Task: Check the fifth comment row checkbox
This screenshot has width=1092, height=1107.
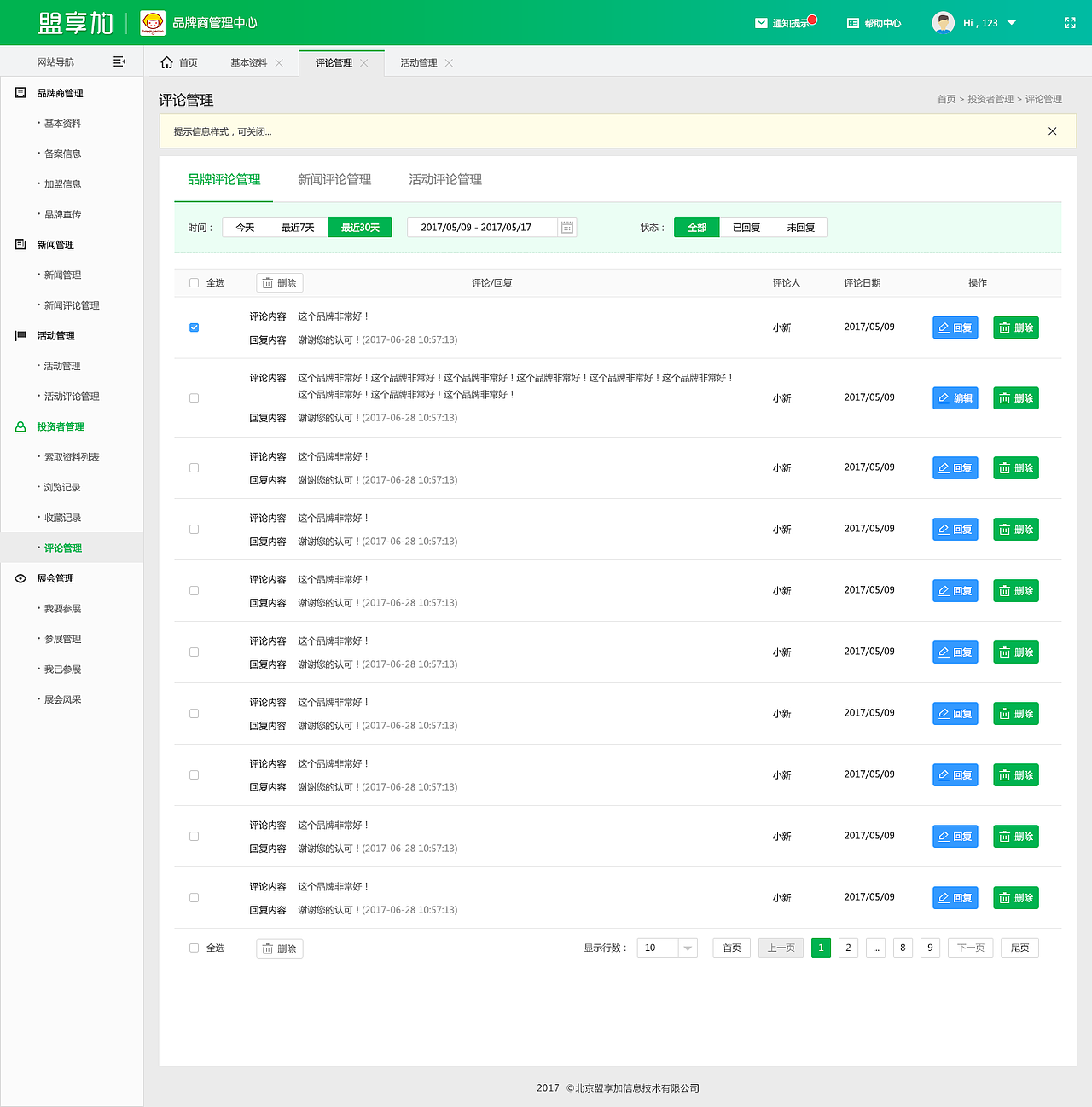Action: pyautogui.click(x=195, y=591)
